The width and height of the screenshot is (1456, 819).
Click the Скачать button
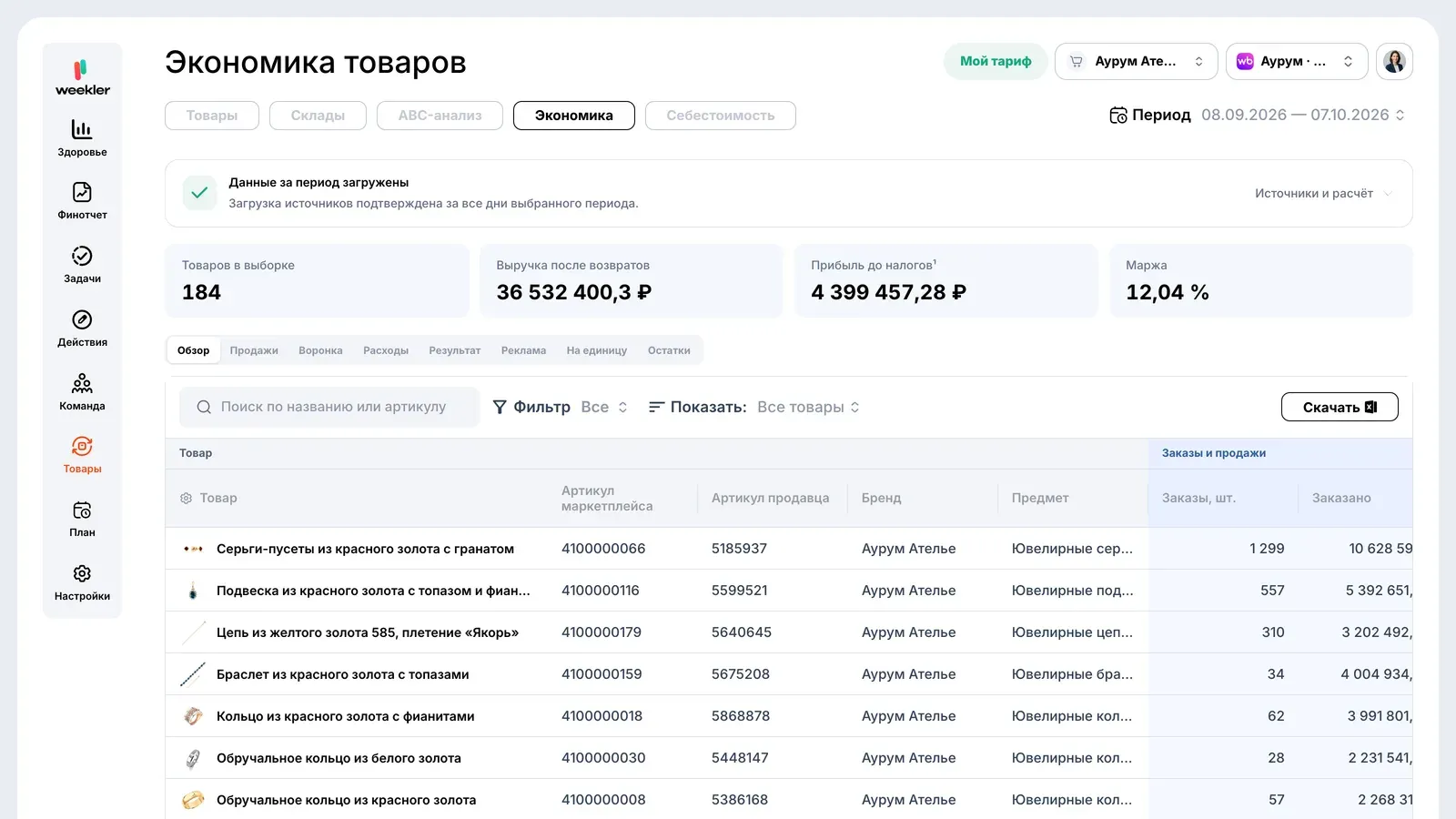point(1340,407)
